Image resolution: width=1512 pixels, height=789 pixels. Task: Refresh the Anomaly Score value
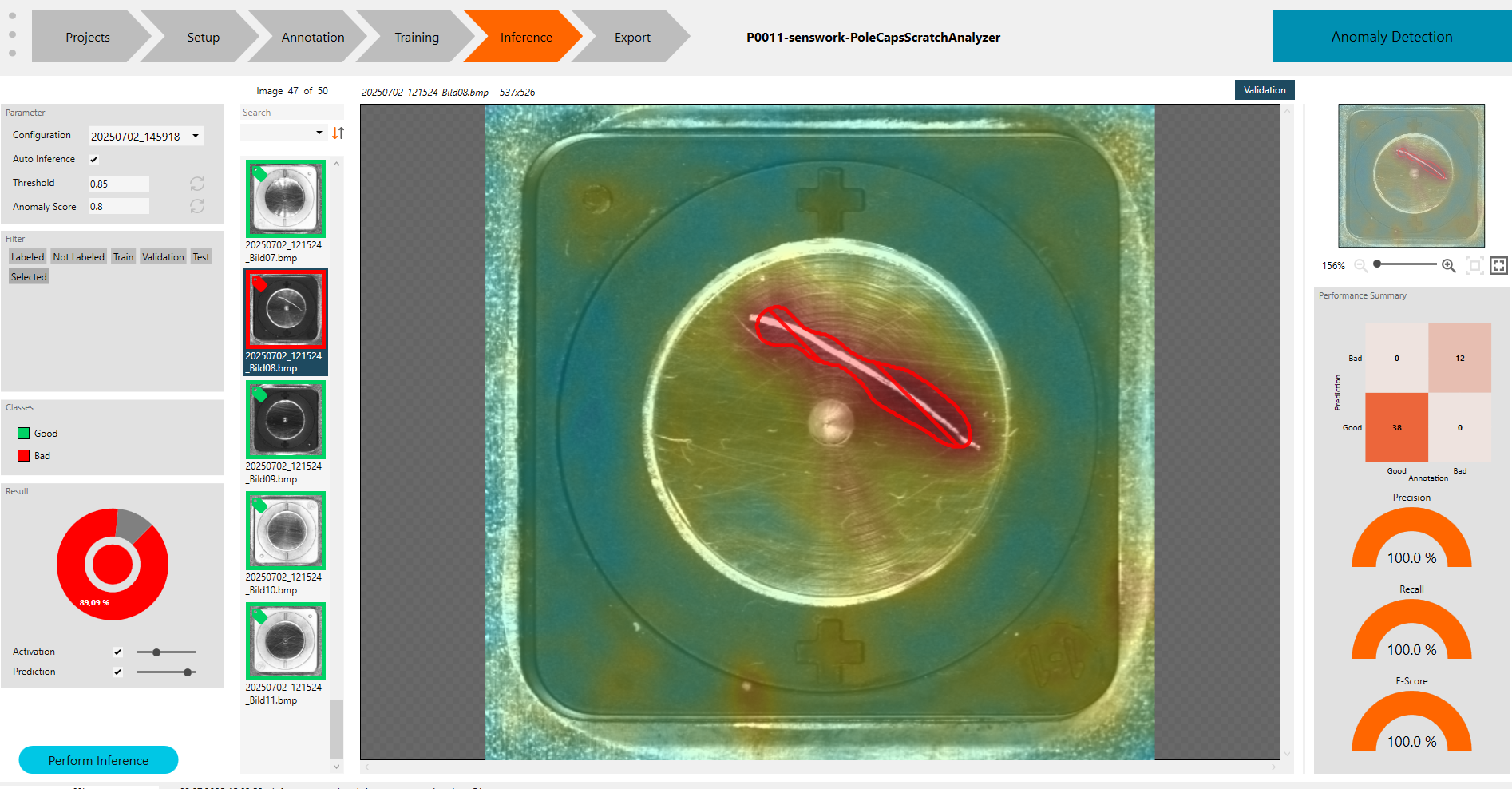click(x=197, y=206)
